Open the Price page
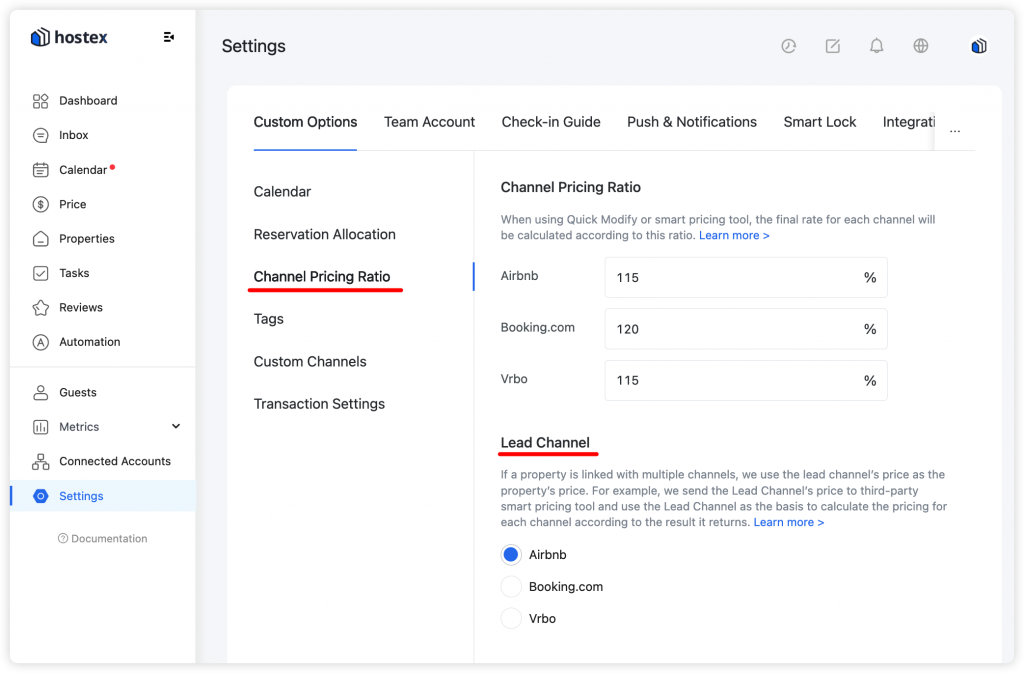 [72, 204]
